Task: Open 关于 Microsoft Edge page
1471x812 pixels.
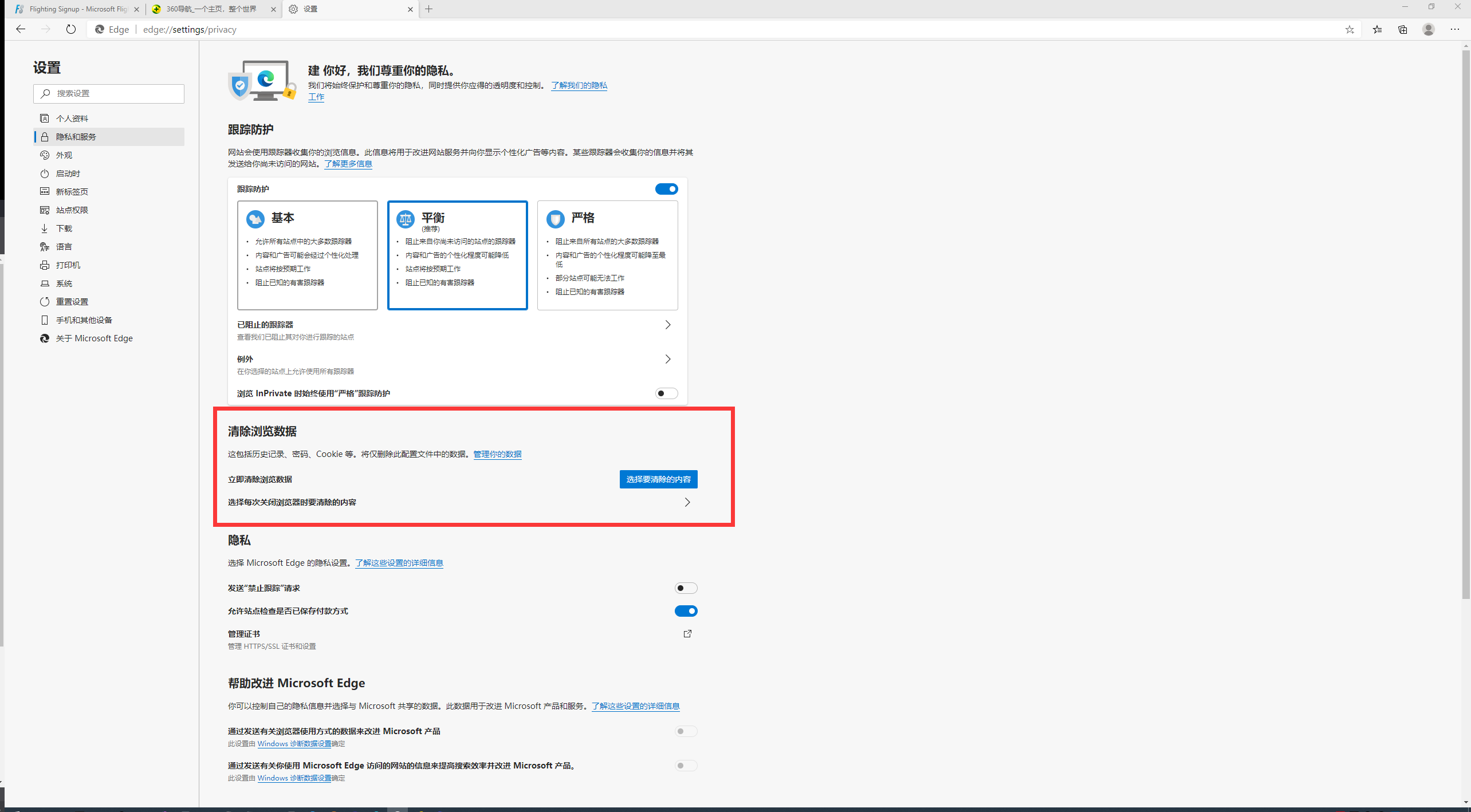Action: [95, 338]
